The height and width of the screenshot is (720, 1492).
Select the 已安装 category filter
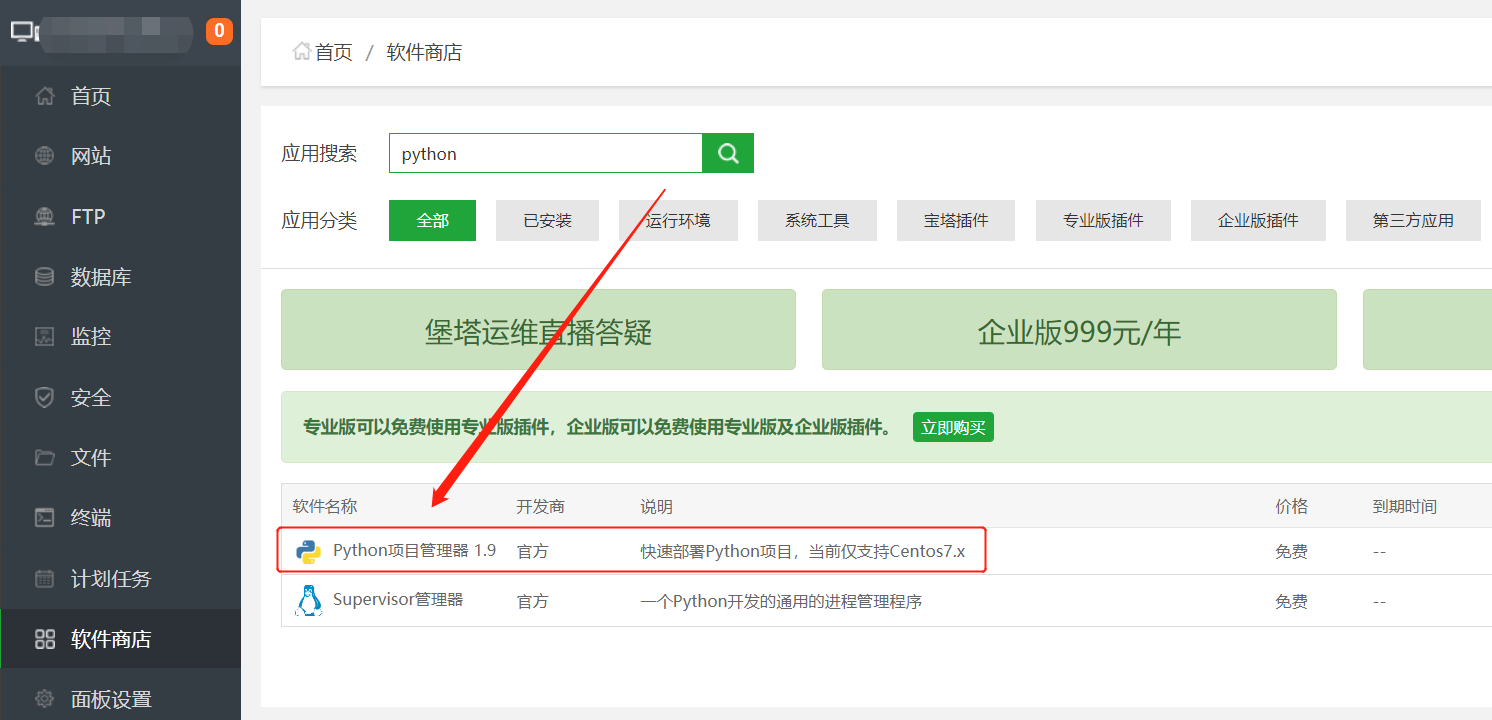(547, 220)
